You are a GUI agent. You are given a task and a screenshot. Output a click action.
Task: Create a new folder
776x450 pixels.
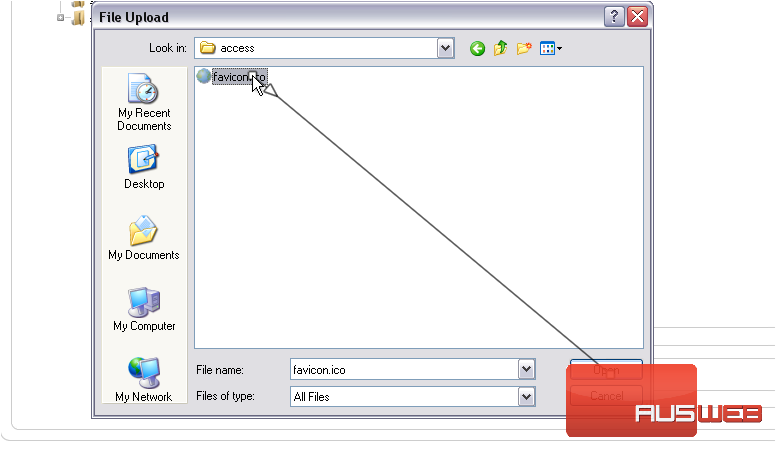[524, 49]
